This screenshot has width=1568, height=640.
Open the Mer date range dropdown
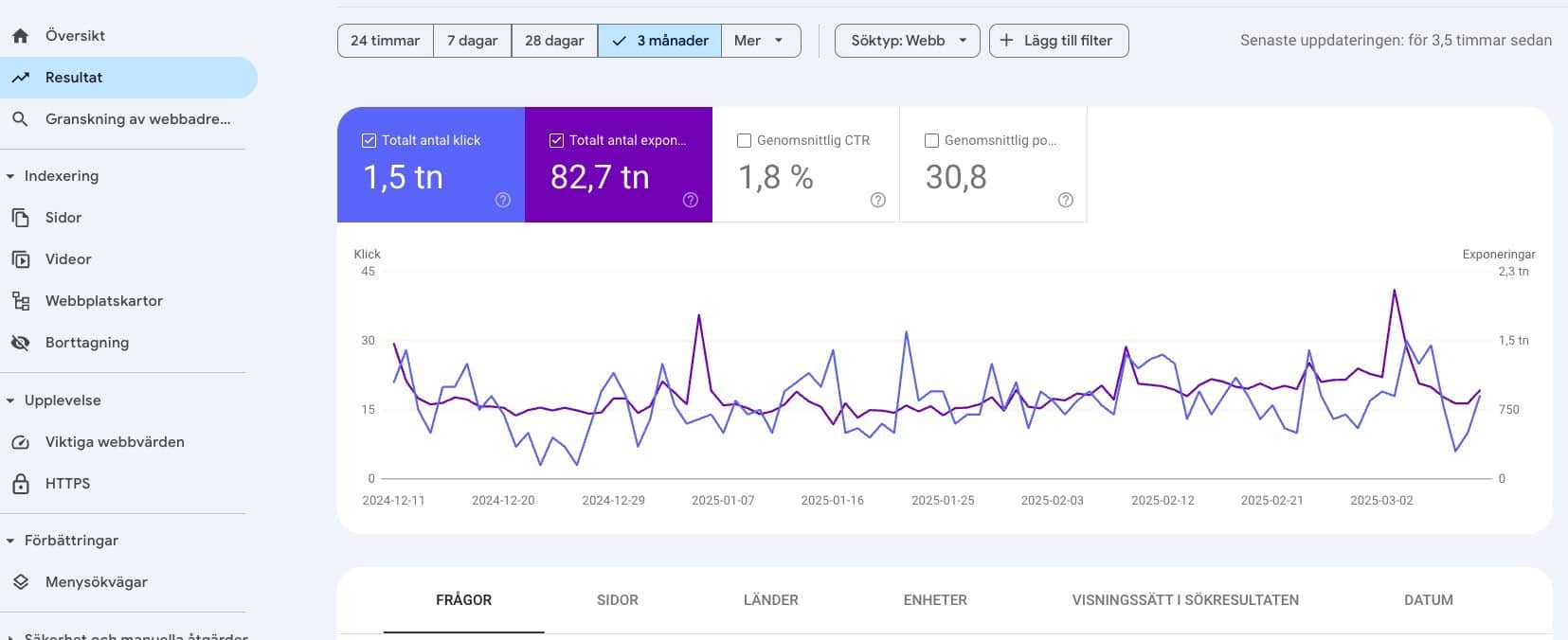(761, 41)
